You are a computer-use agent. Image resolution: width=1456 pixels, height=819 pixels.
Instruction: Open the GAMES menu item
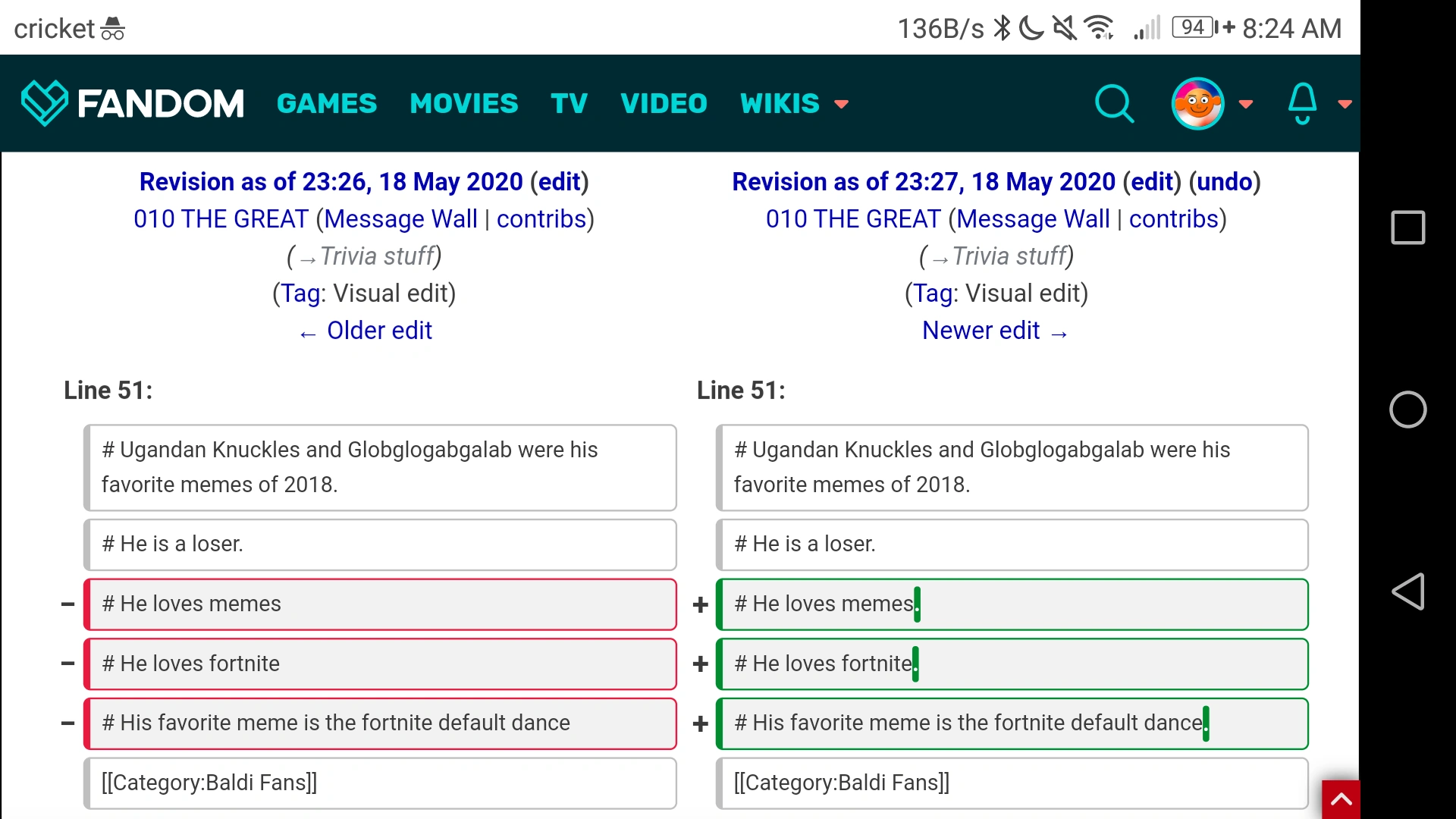[327, 103]
